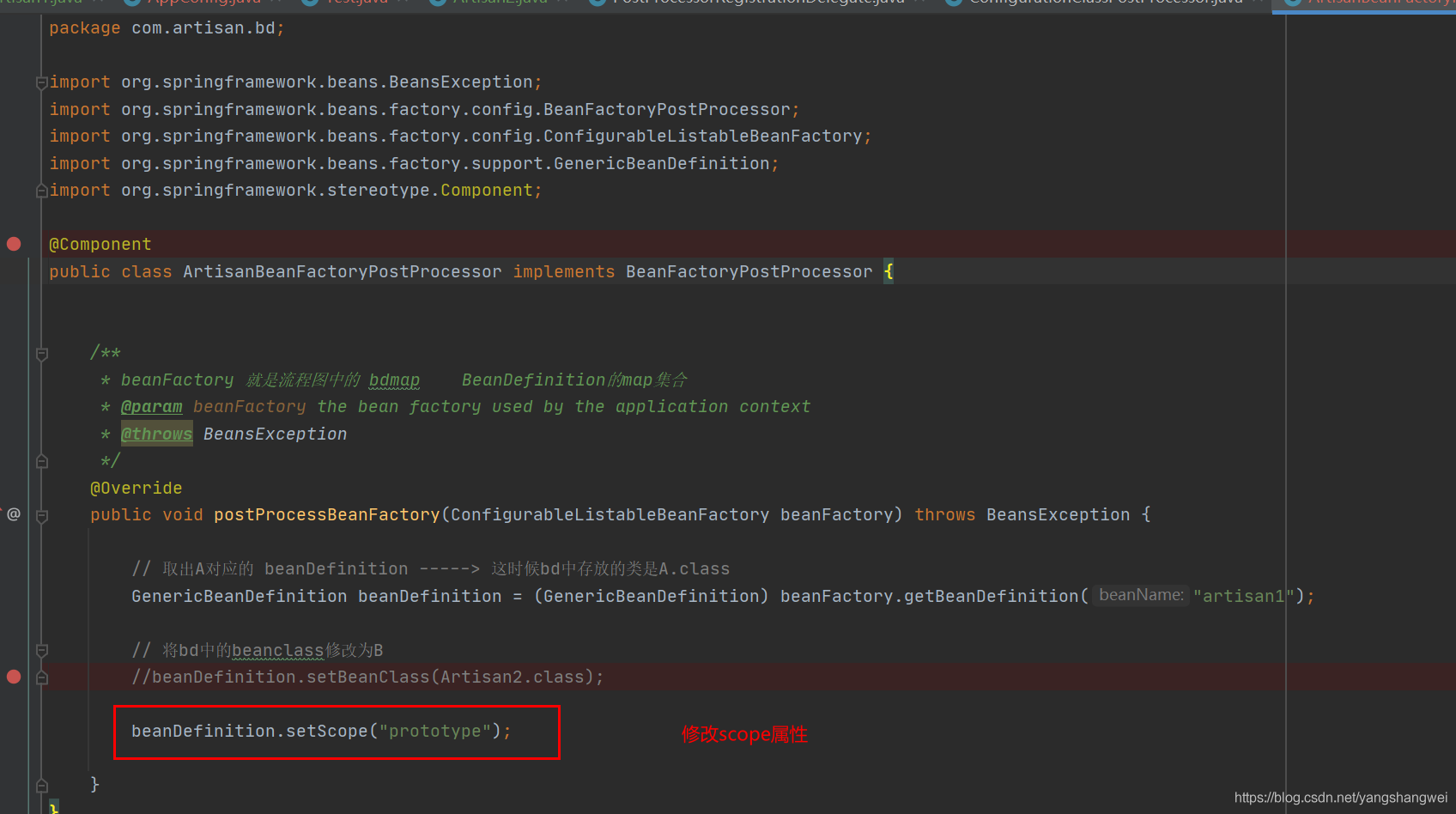Click the underlined bdmap word in Javadoc
This screenshot has width=1456, height=814.
[x=394, y=380]
